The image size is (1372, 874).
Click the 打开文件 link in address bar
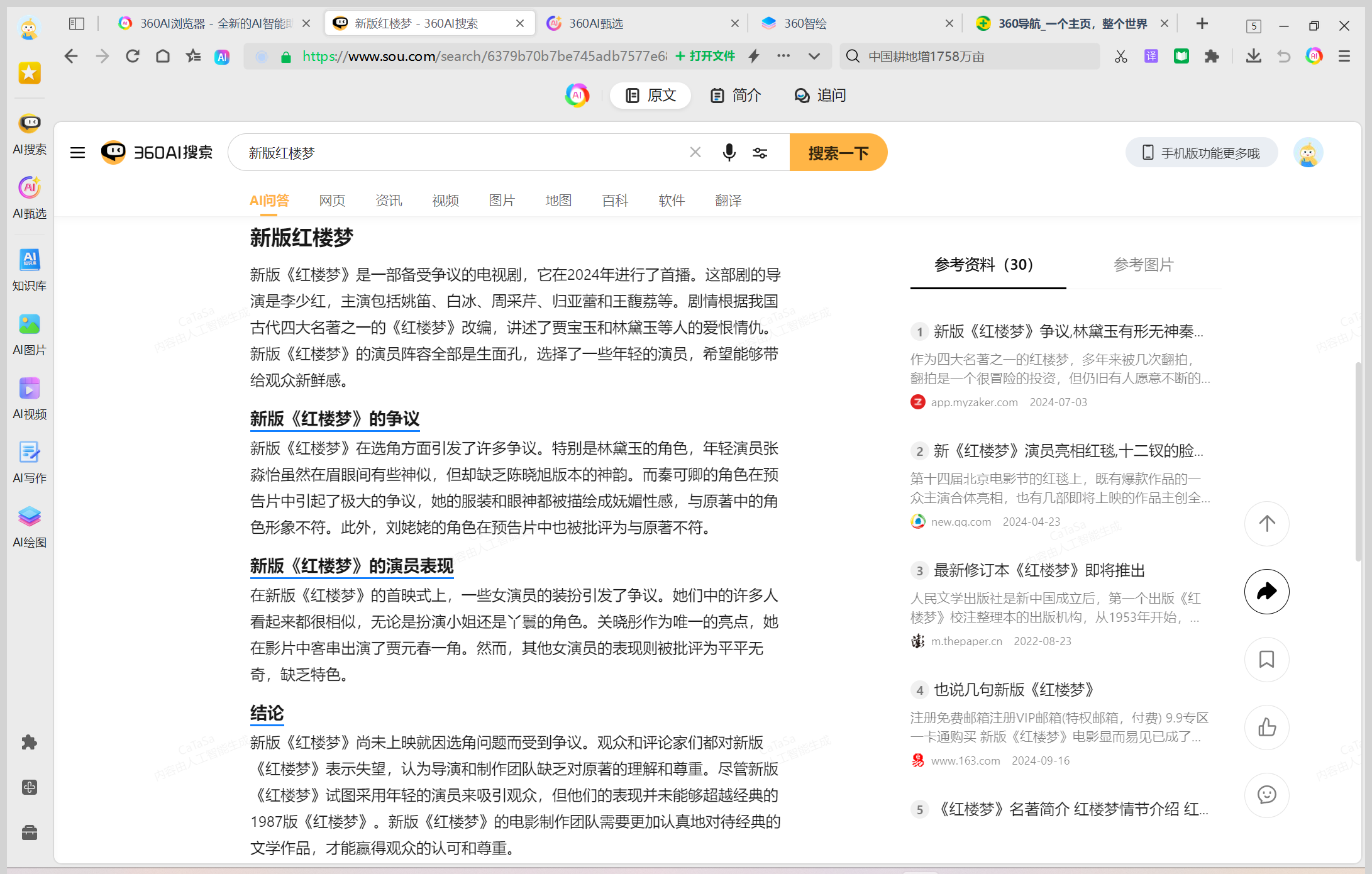click(x=705, y=57)
